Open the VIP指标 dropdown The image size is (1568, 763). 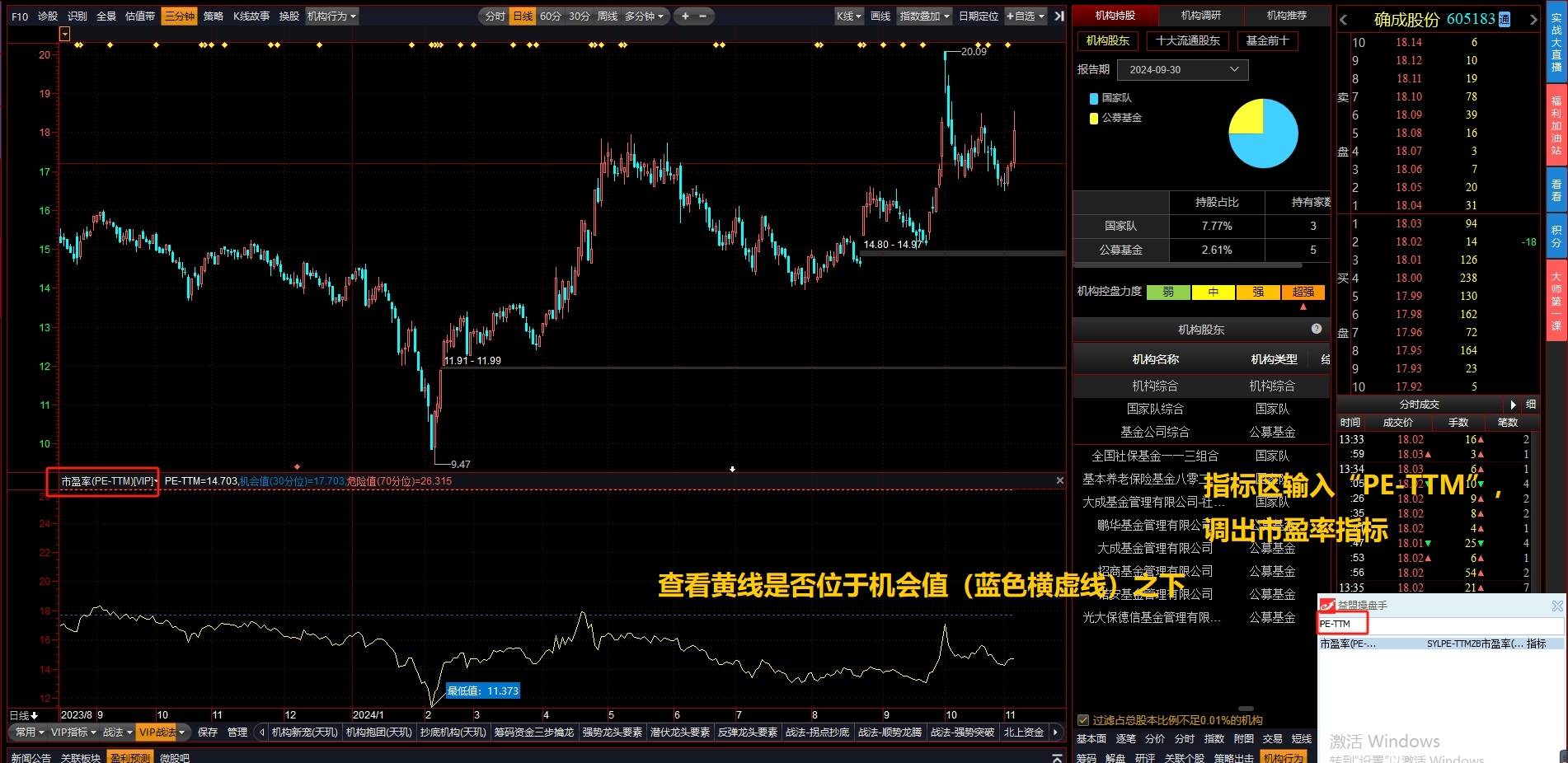click(73, 732)
